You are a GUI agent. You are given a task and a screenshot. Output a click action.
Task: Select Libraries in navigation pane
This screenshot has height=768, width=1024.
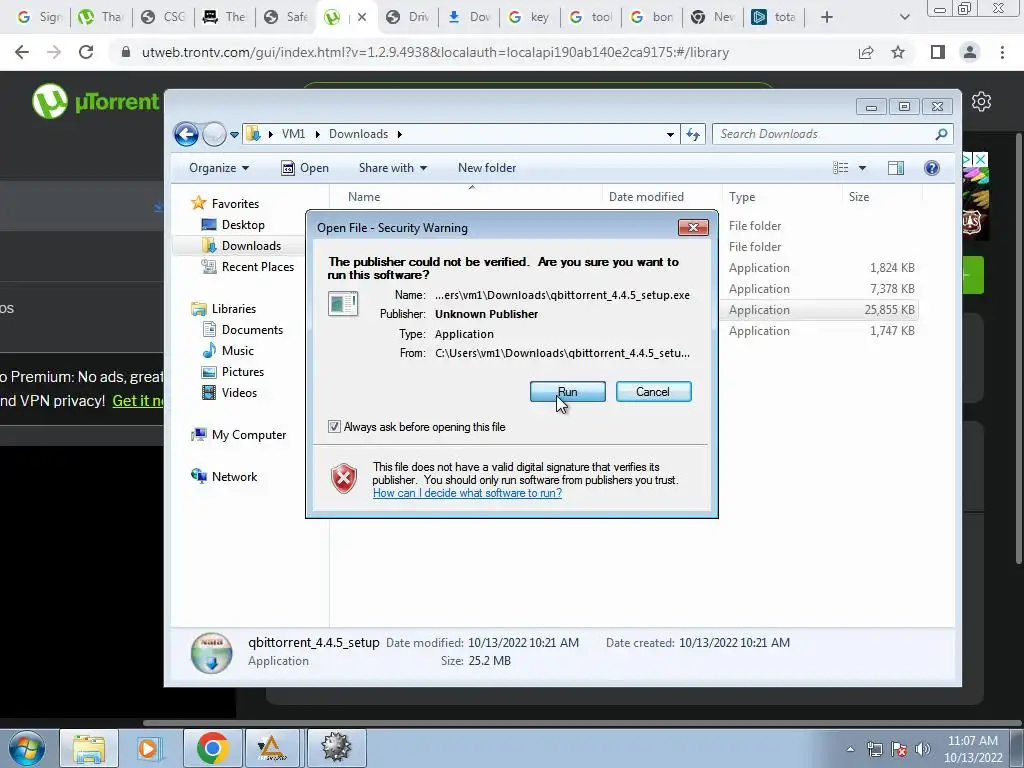click(x=223, y=309)
